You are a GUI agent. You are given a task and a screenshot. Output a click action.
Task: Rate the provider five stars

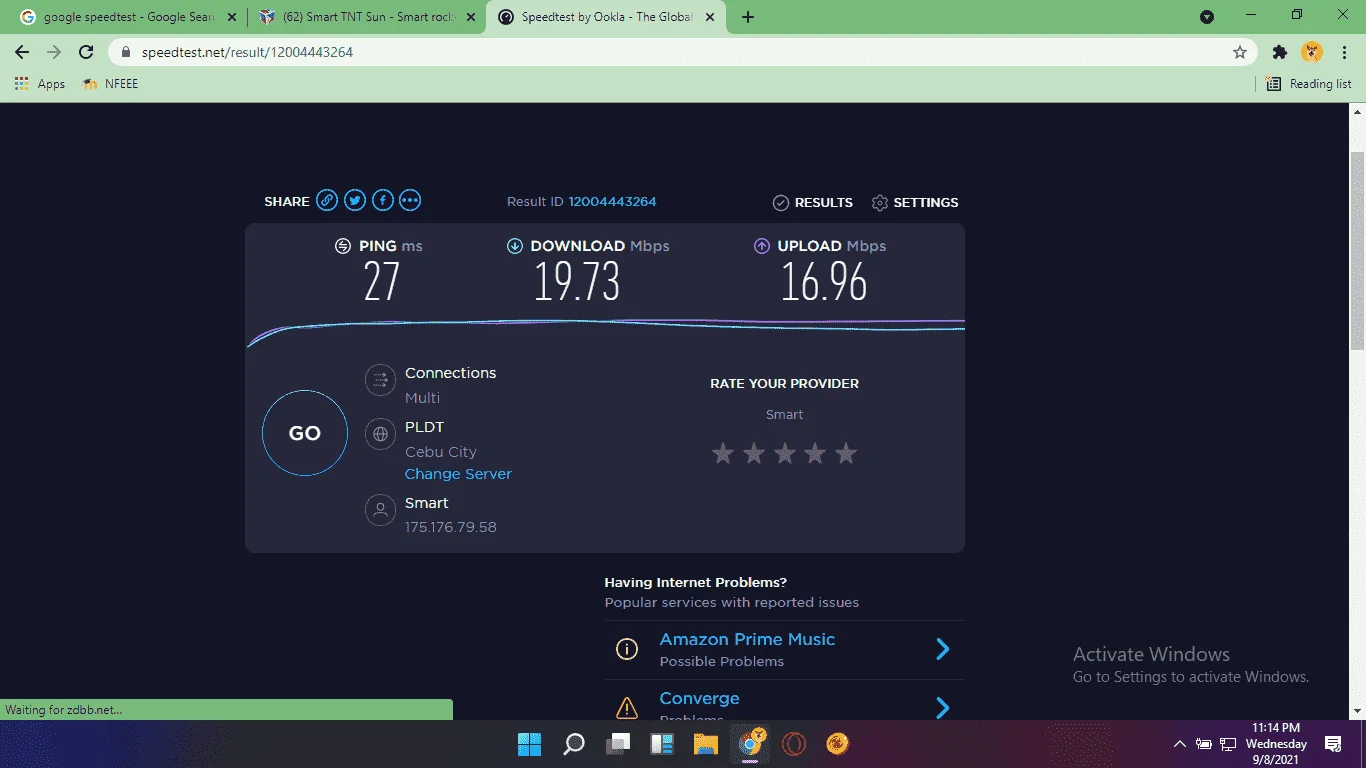coord(846,454)
